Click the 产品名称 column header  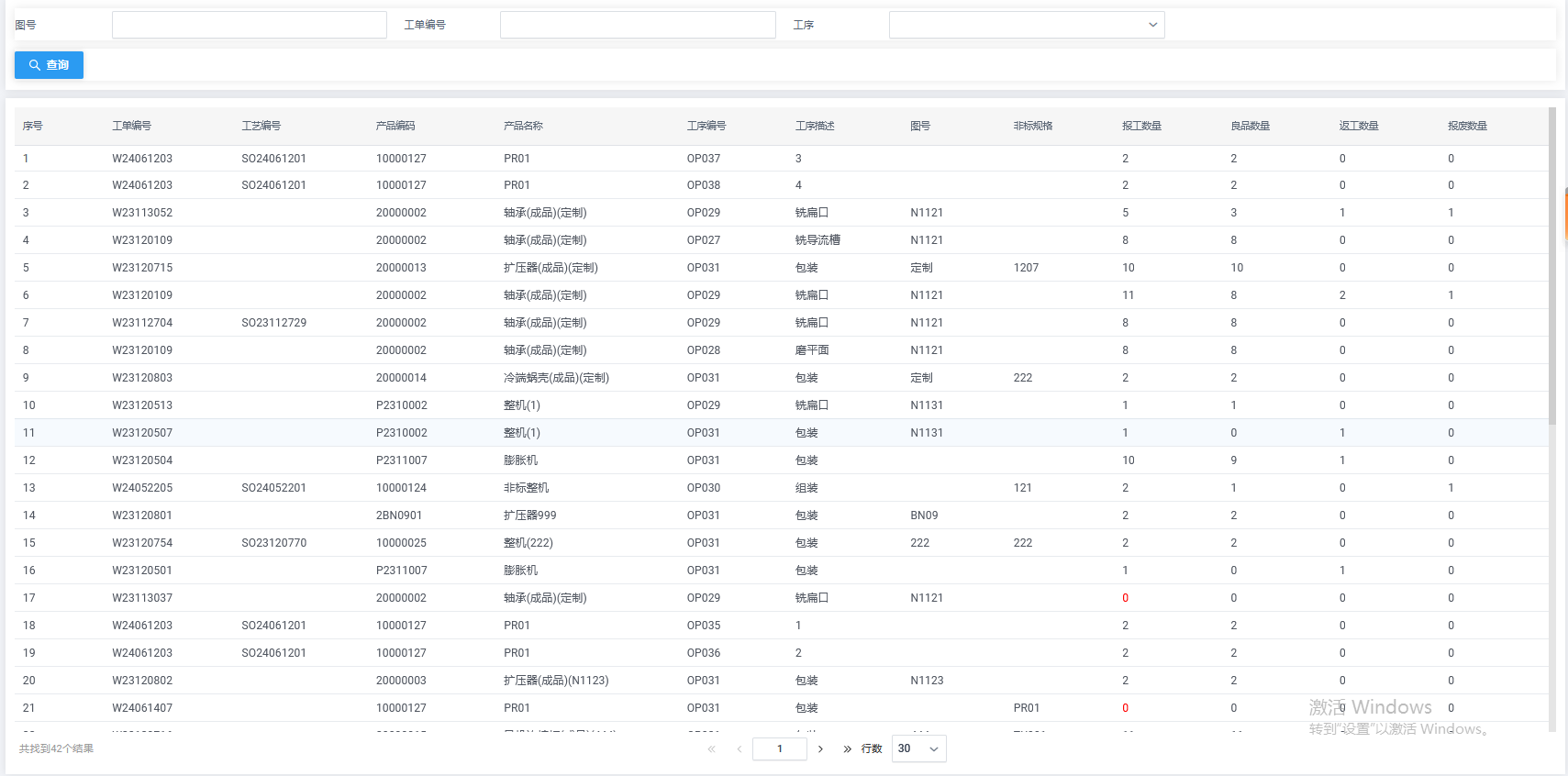(523, 126)
